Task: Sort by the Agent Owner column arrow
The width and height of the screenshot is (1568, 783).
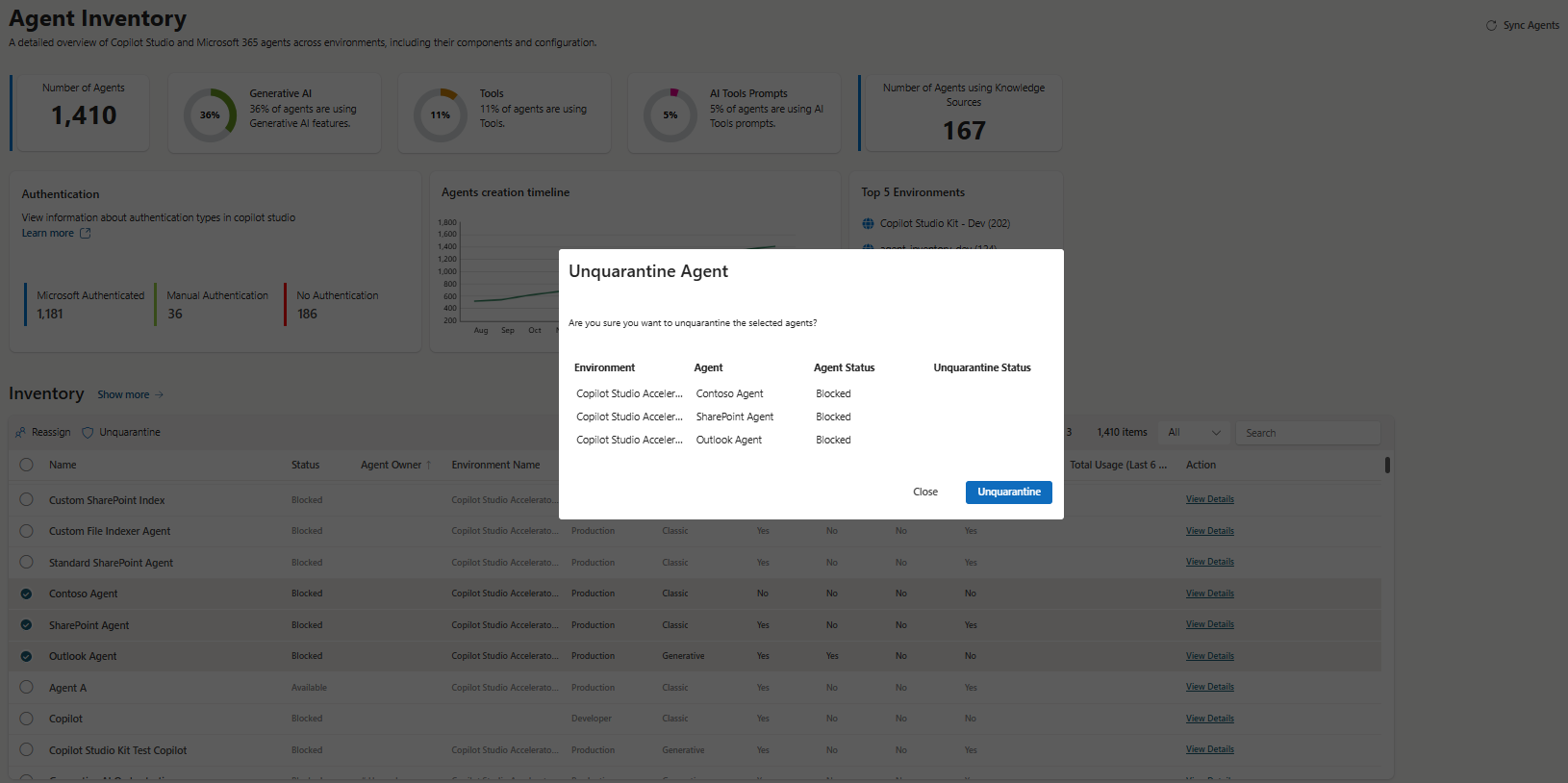Action: click(x=429, y=465)
